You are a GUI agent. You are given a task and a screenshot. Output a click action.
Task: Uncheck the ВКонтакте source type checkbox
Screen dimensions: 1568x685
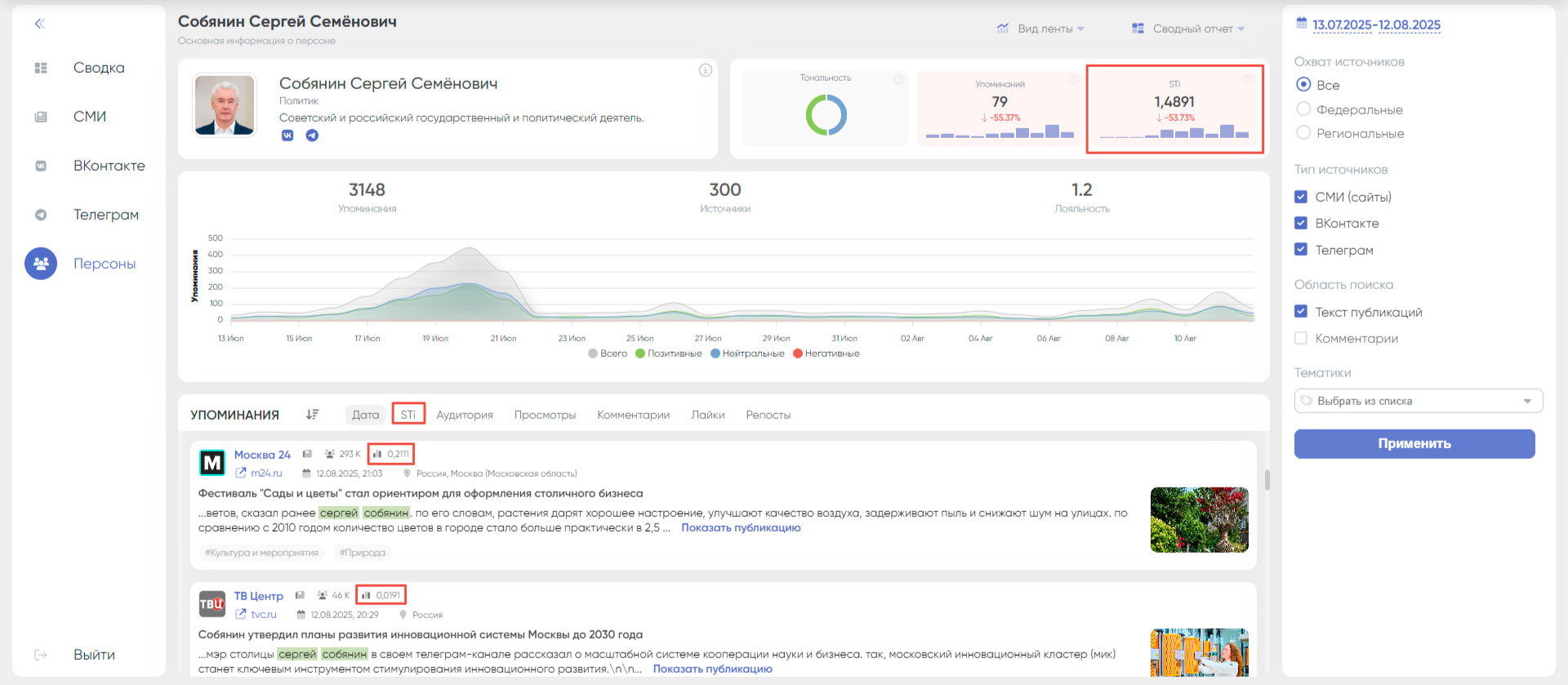click(x=1301, y=223)
